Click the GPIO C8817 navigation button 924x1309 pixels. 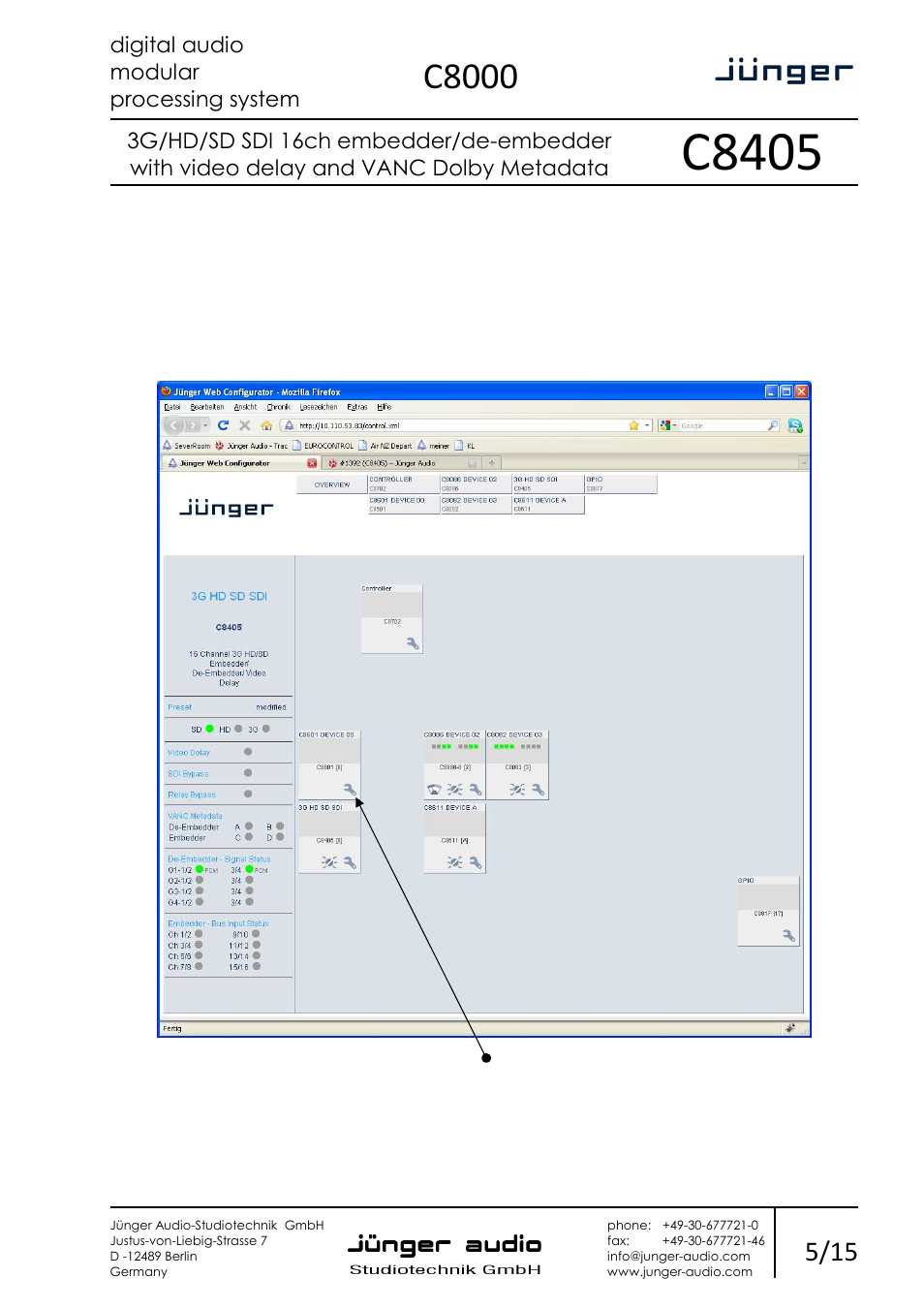tap(621, 483)
